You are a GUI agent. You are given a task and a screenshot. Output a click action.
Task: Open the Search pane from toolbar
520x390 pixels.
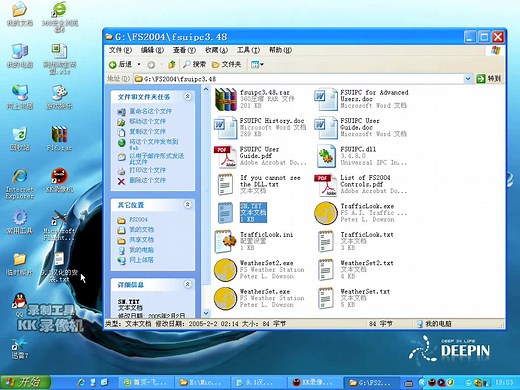point(194,64)
